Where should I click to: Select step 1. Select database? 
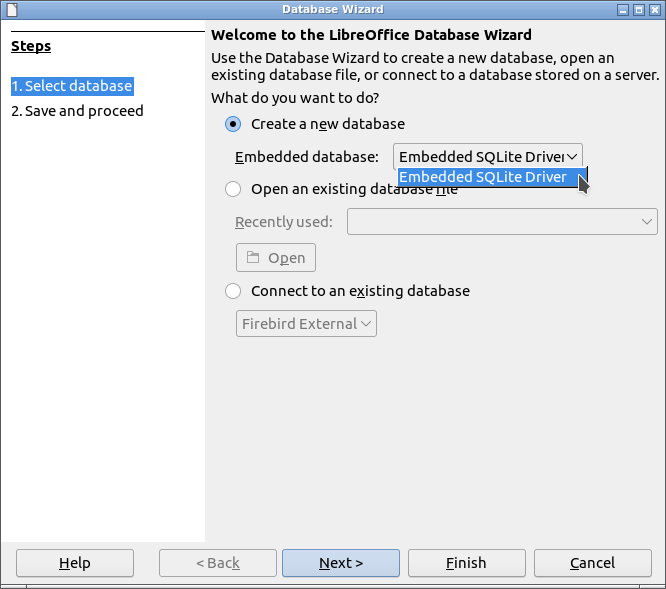(x=72, y=86)
